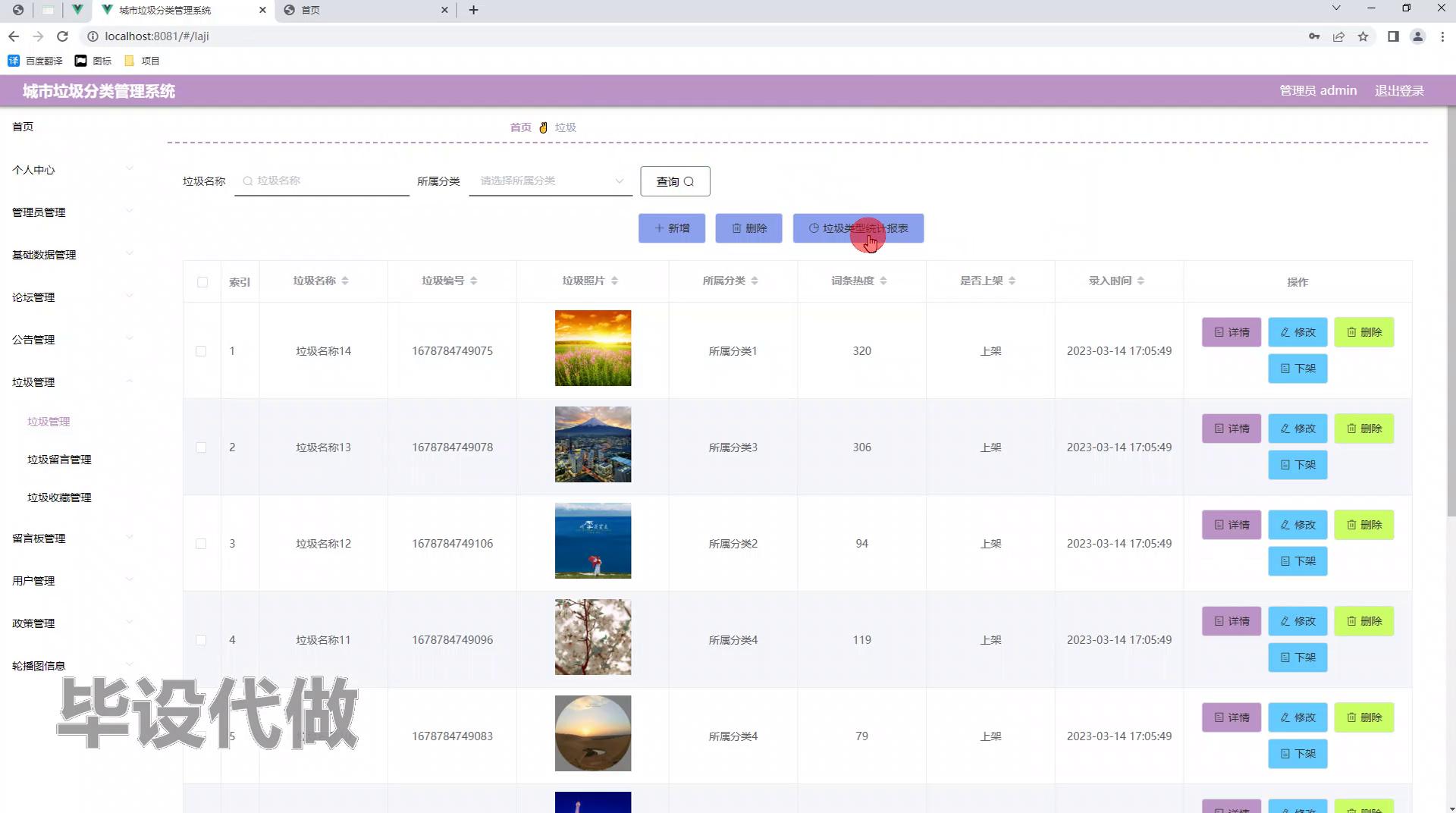Screen dimensions: 1456x813
Task: Focus the 垃圾名称 search input
Action: (x=322, y=181)
